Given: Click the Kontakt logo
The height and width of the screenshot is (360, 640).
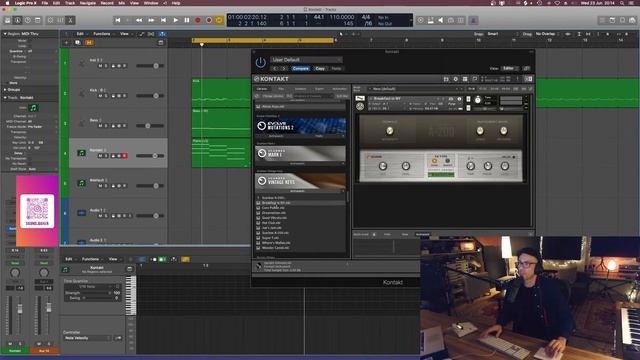Looking at the screenshot, I should [x=271, y=79].
